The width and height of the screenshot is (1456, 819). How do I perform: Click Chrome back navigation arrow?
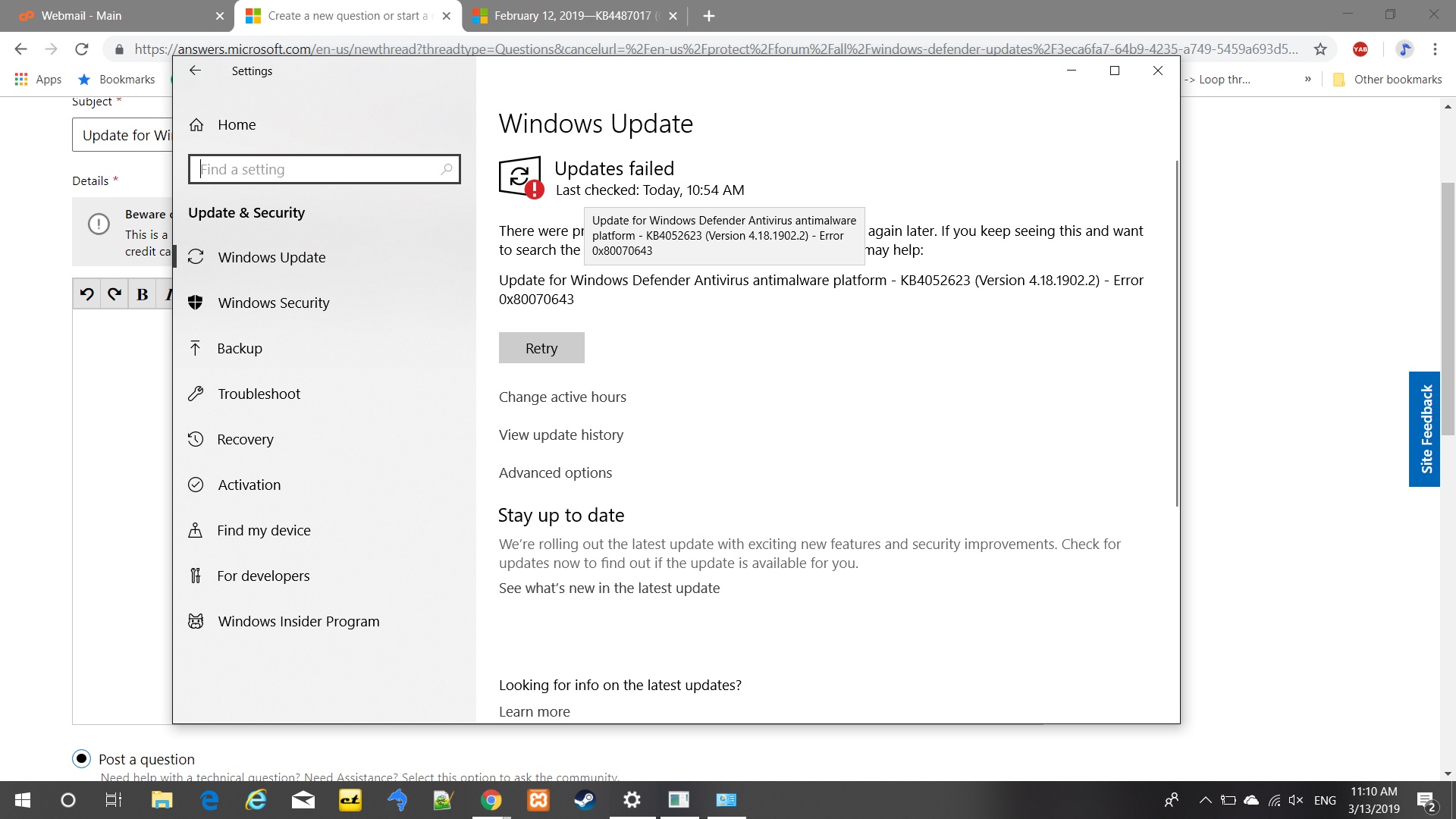tap(20, 49)
